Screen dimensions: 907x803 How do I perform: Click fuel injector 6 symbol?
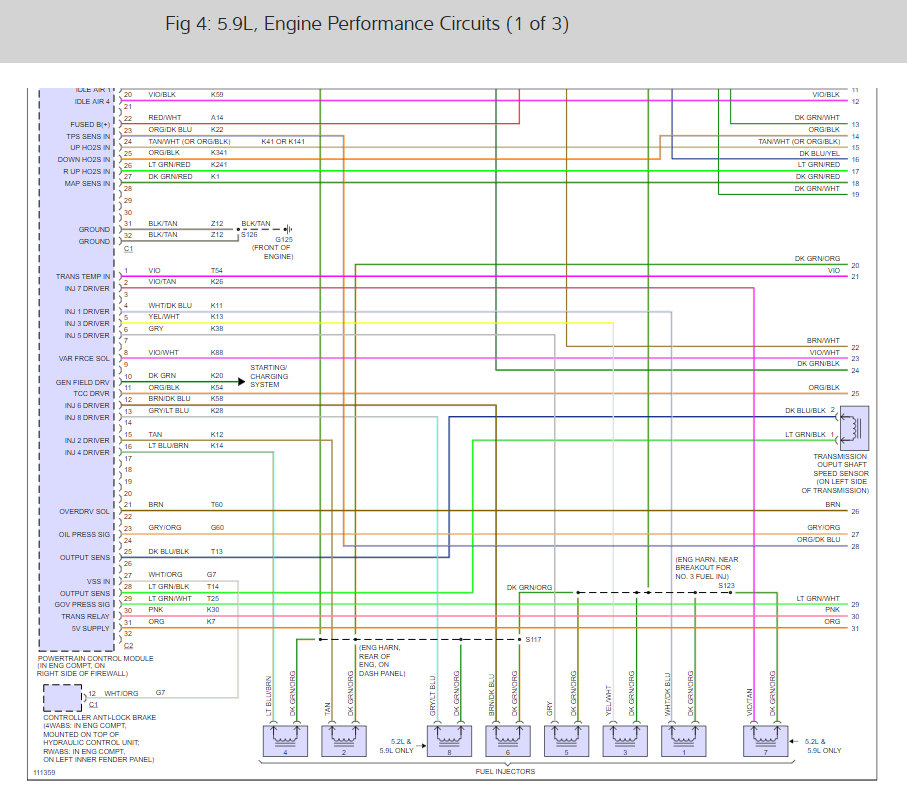[508, 741]
